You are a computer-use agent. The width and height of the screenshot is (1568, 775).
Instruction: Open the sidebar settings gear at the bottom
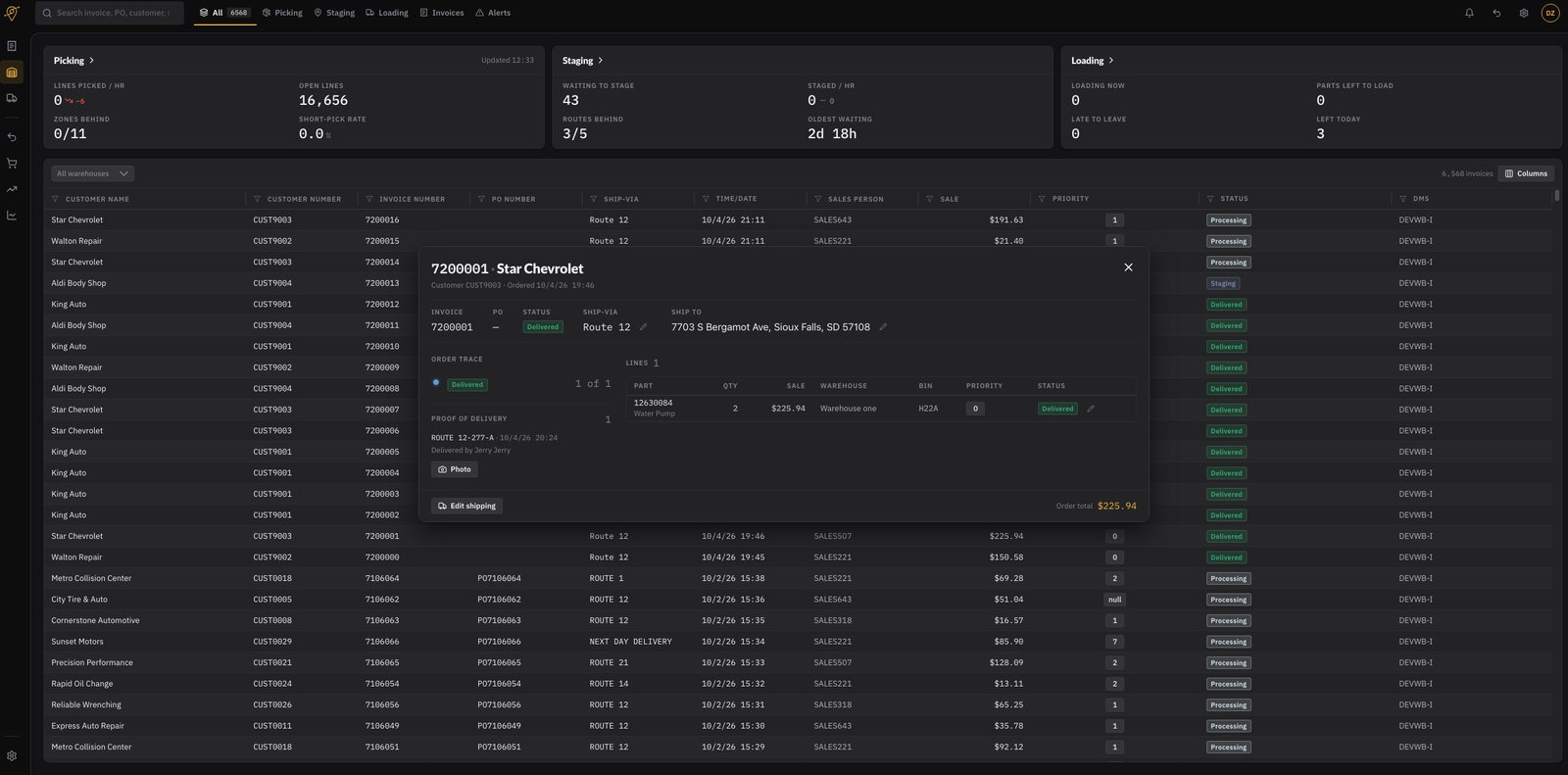[x=12, y=755]
